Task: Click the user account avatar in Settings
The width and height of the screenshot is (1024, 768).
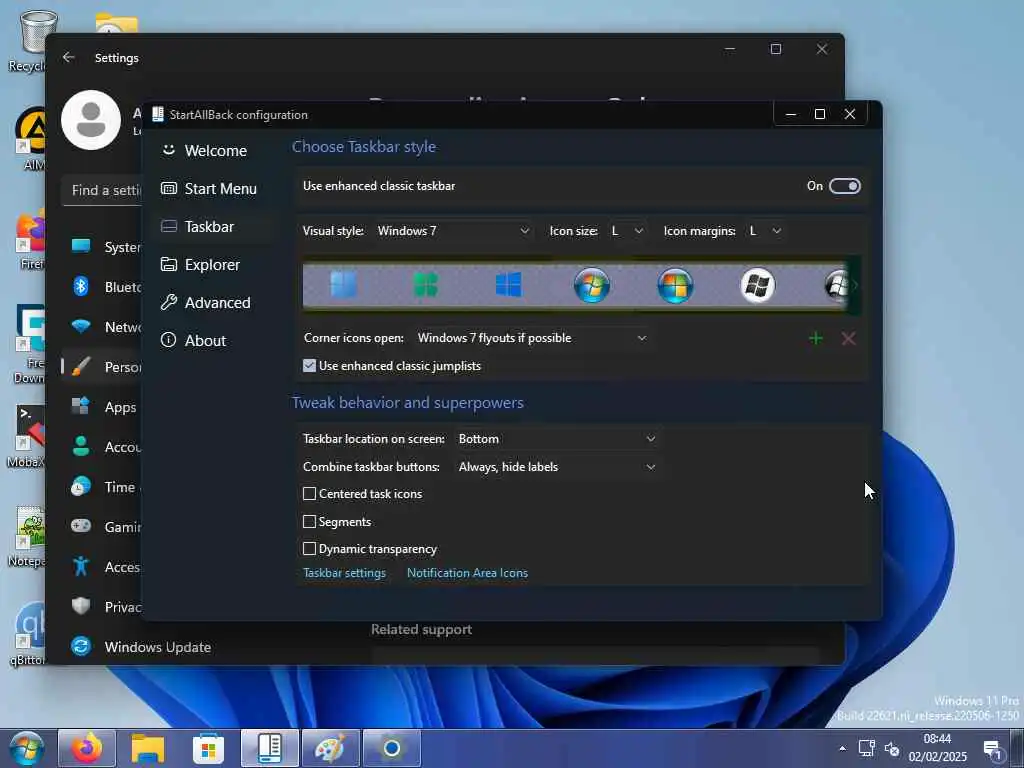Action: [x=91, y=120]
